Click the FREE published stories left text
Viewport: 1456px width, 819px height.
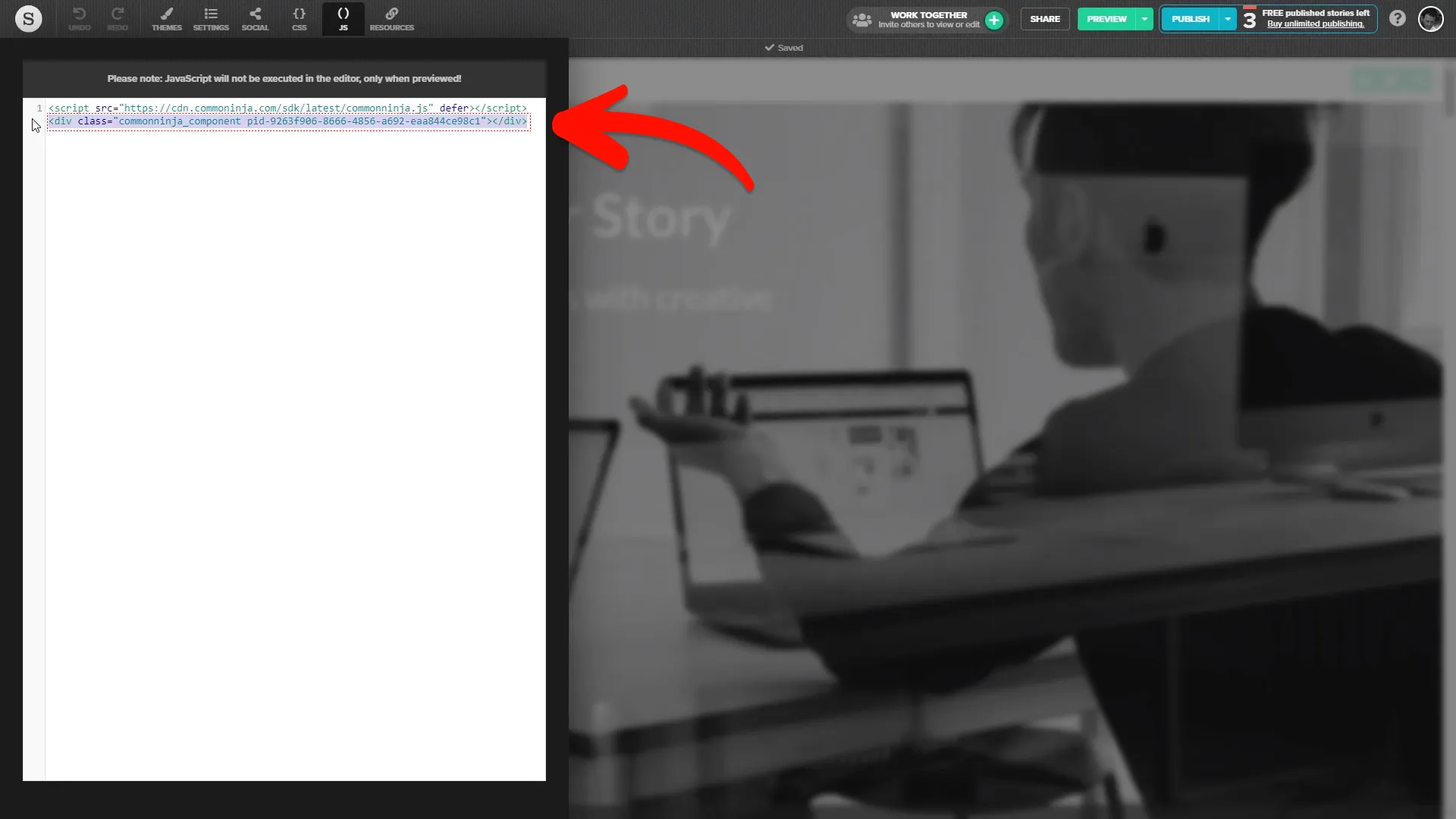coord(1316,13)
